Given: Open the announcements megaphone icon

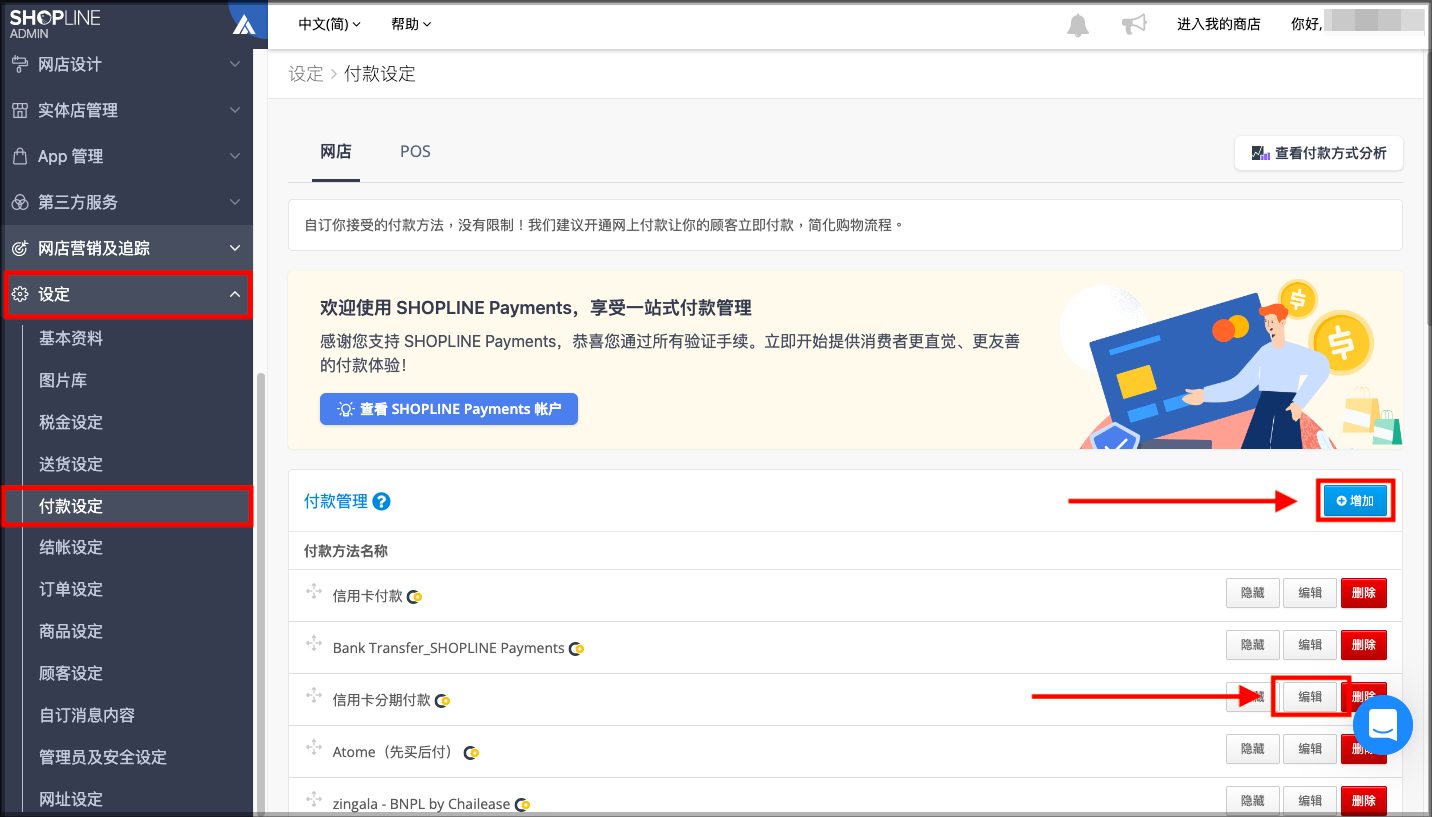Looking at the screenshot, I should coord(1134,25).
